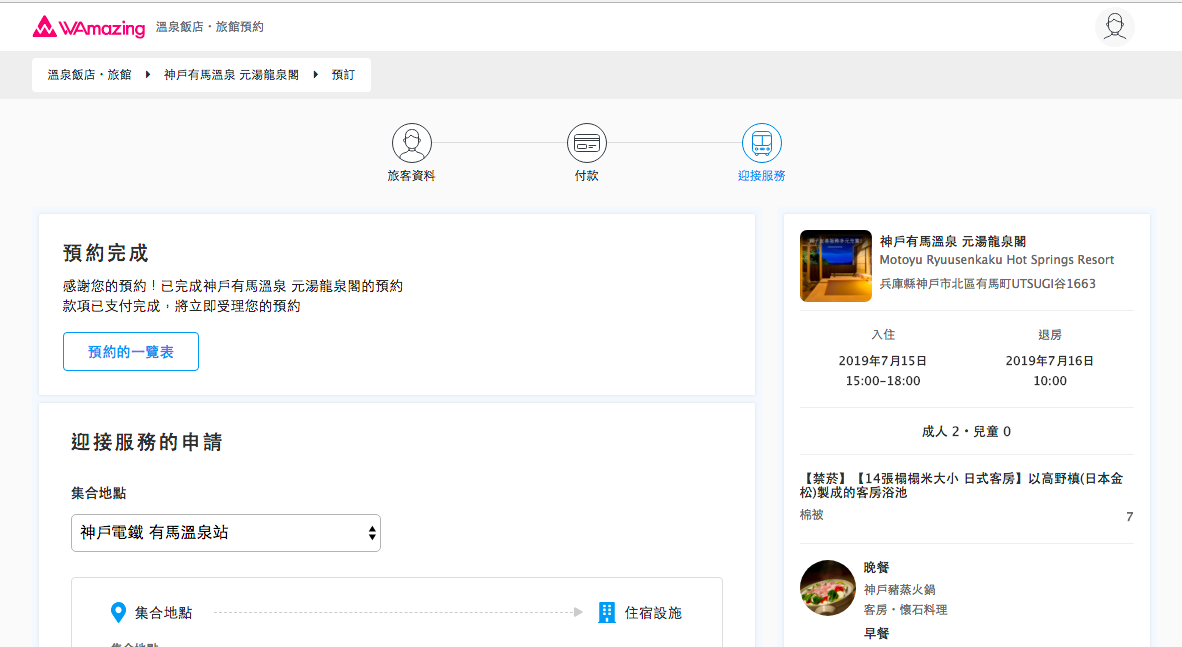The height and width of the screenshot is (647, 1182).
Task: Click the 付款 step label
Action: [x=586, y=176]
